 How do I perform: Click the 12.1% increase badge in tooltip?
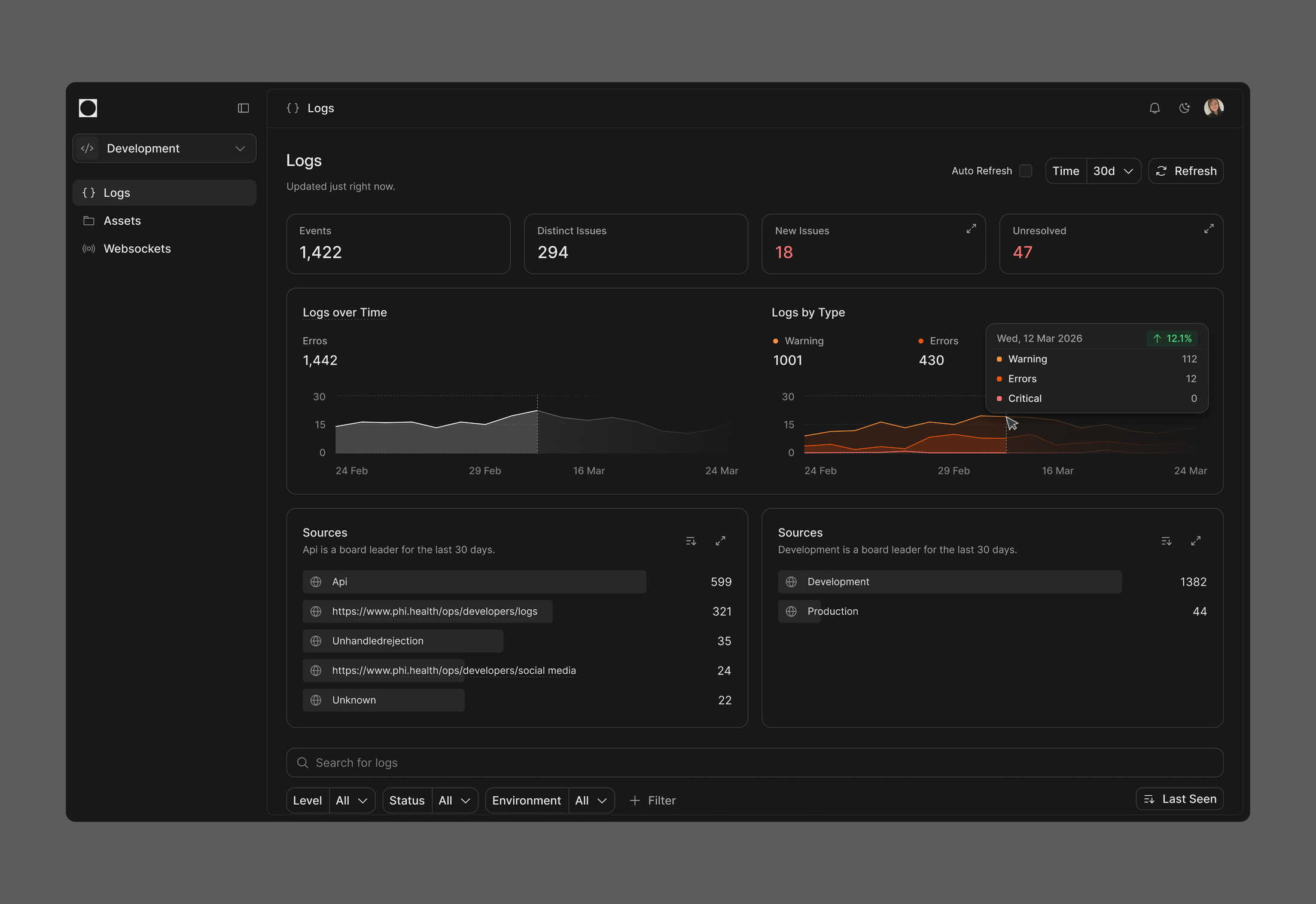tap(1172, 338)
